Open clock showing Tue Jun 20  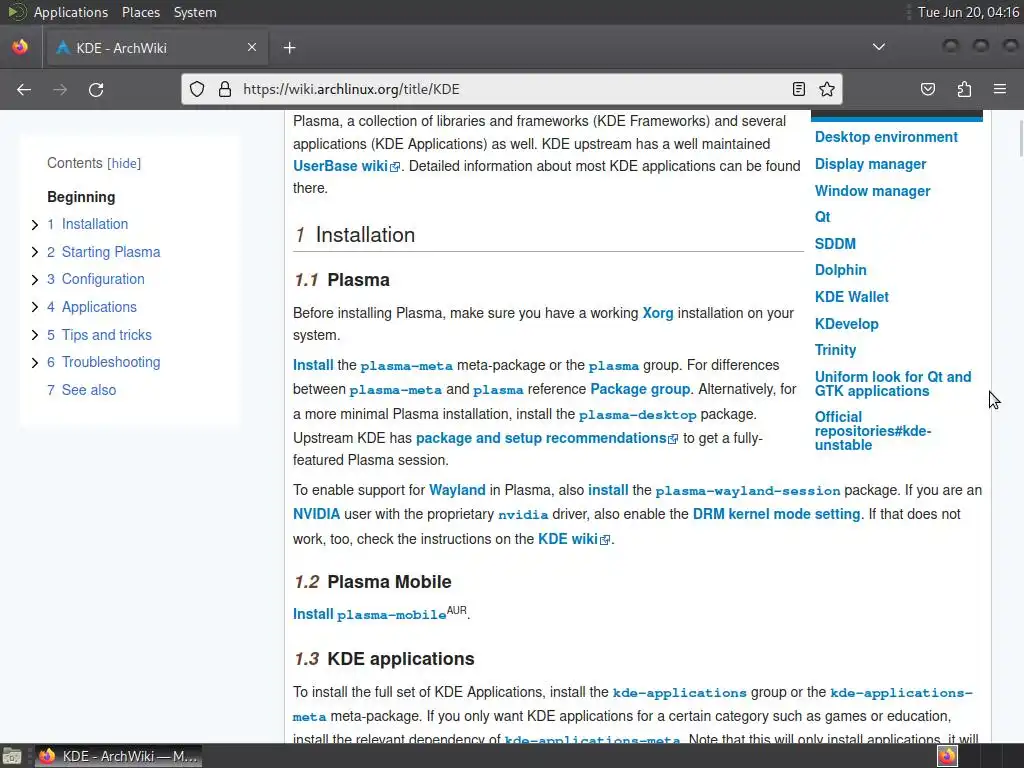click(x=968, y=12)
